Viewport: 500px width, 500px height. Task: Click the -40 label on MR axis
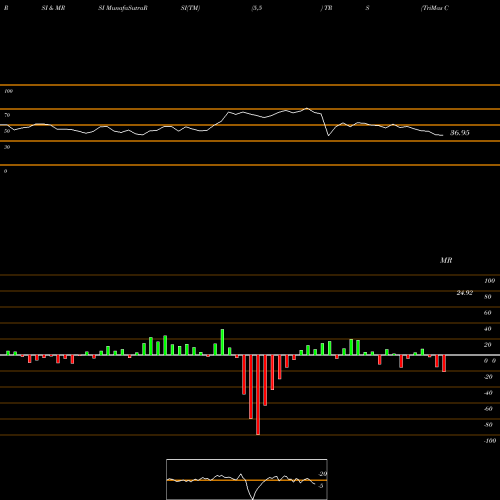pyautogui.click(x=488, y=393)
